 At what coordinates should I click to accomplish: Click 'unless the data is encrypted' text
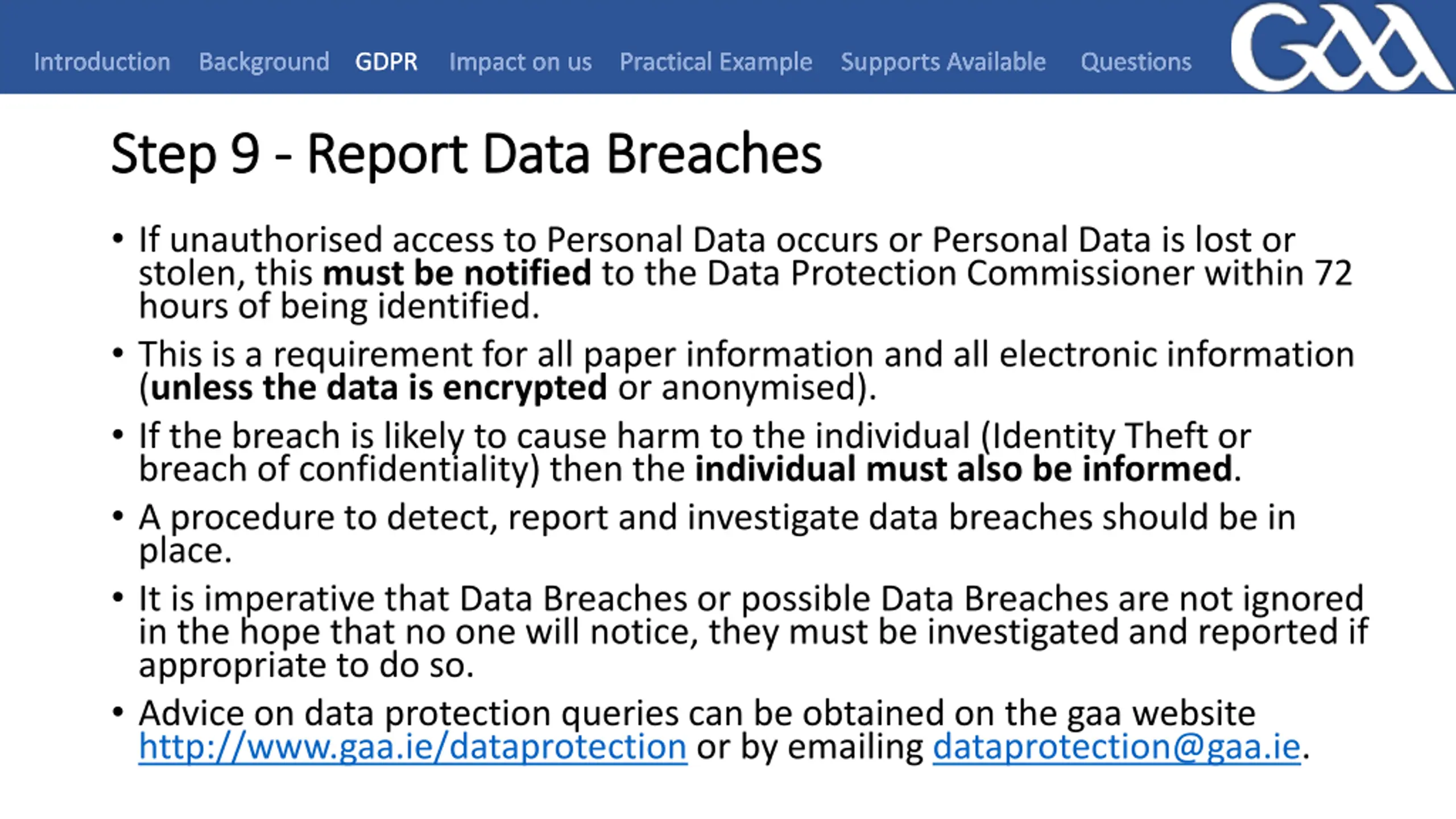(x=379, y=388)
